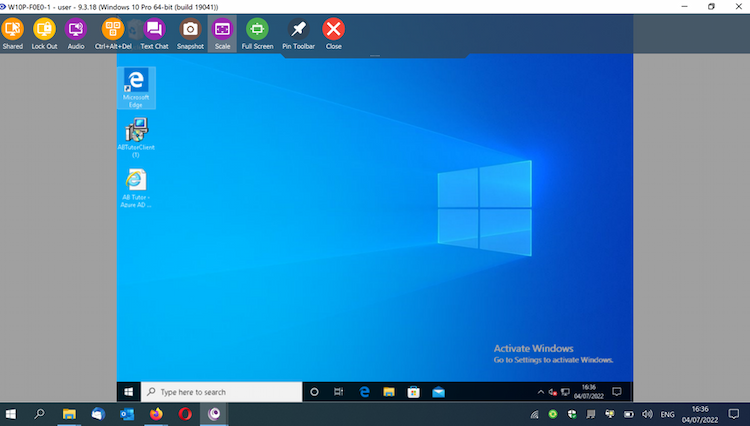Open File Explorer on remote taskbar

389,392
